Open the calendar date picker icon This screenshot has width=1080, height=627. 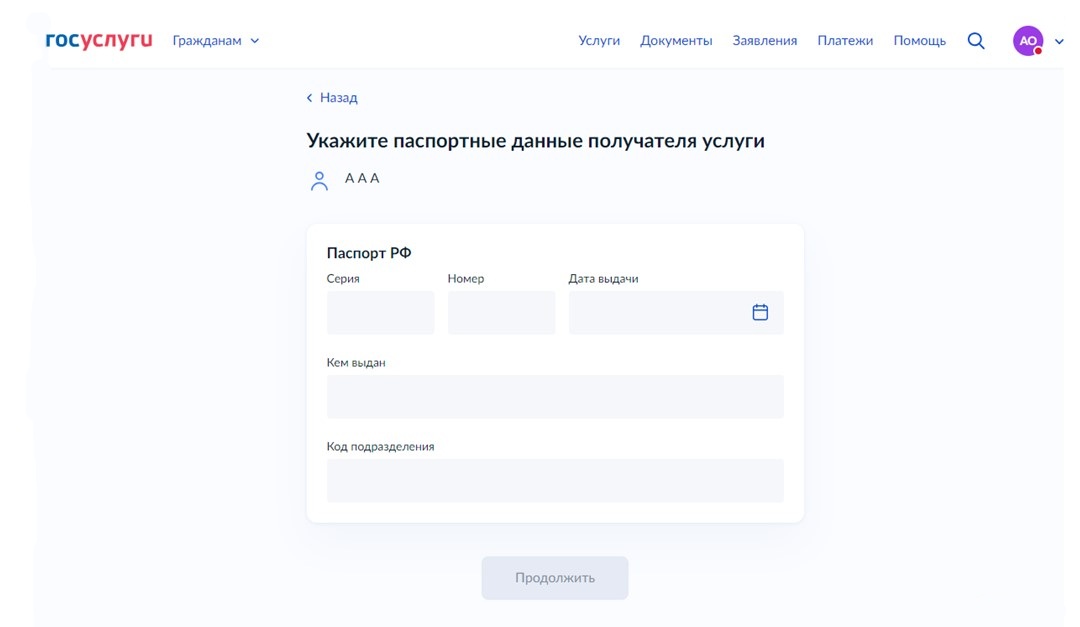click(x=760, y=312)
